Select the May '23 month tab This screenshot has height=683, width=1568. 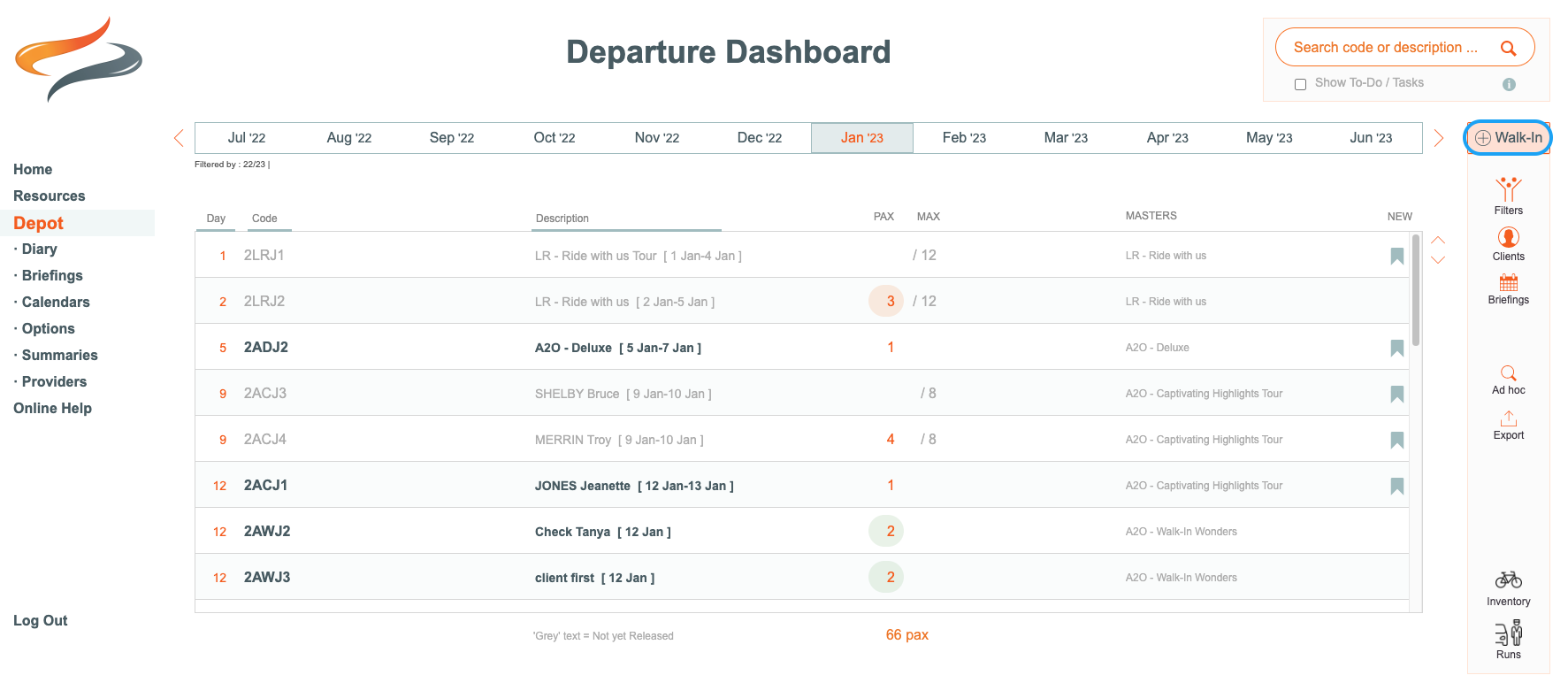tap(1269, 138)
